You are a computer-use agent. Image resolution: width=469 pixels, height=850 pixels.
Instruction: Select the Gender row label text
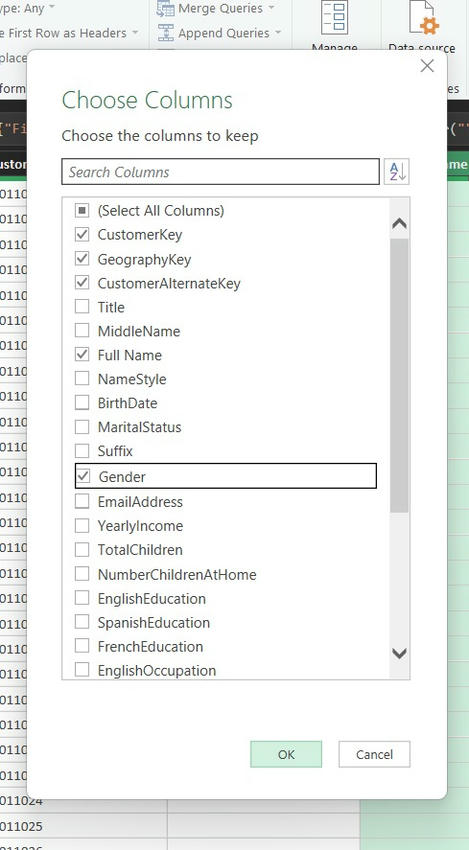click(122, 477)
